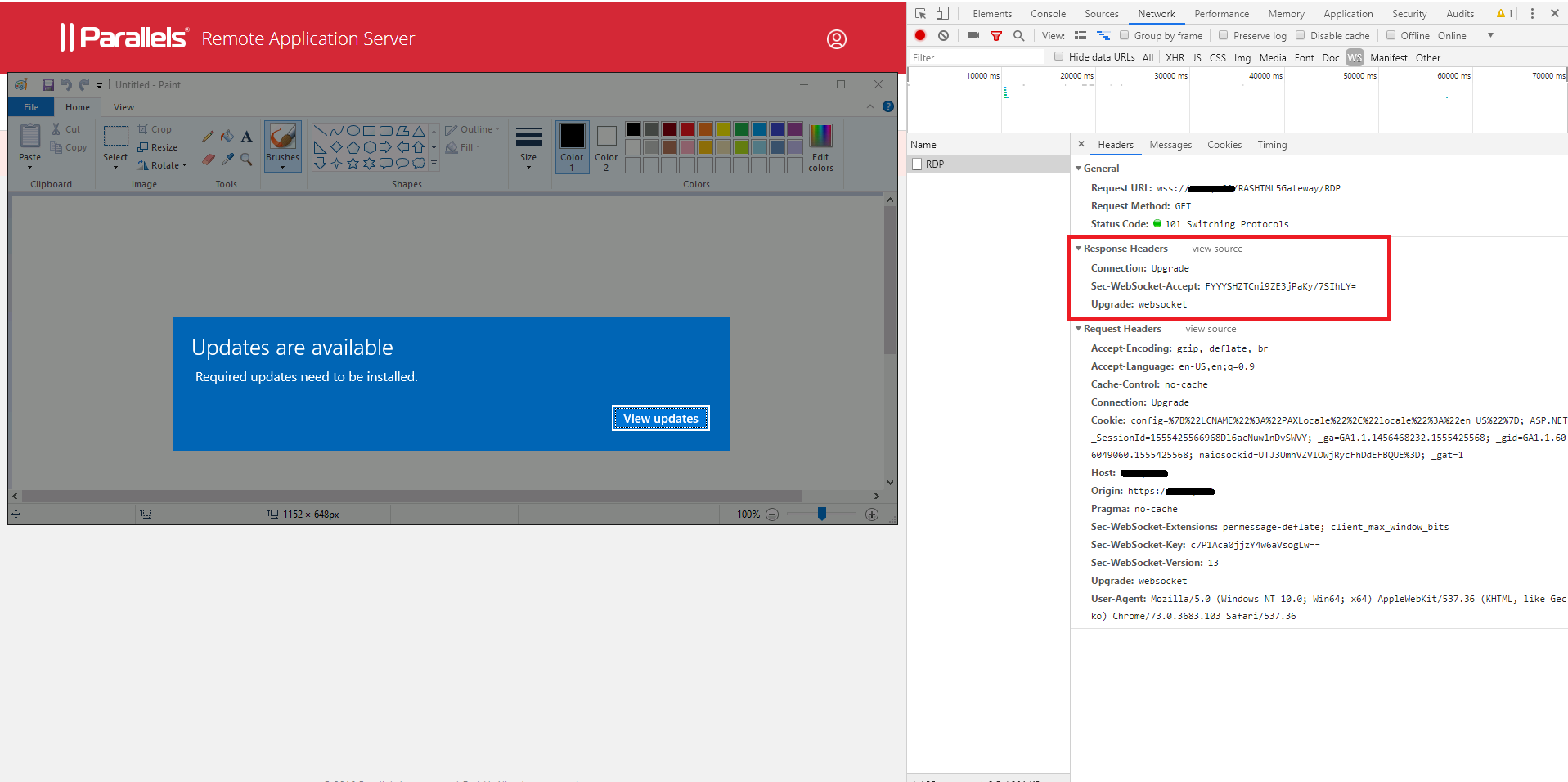Click the Color 2 button in Paint
The image size is (1568, 782).
[x=606, y=147]
